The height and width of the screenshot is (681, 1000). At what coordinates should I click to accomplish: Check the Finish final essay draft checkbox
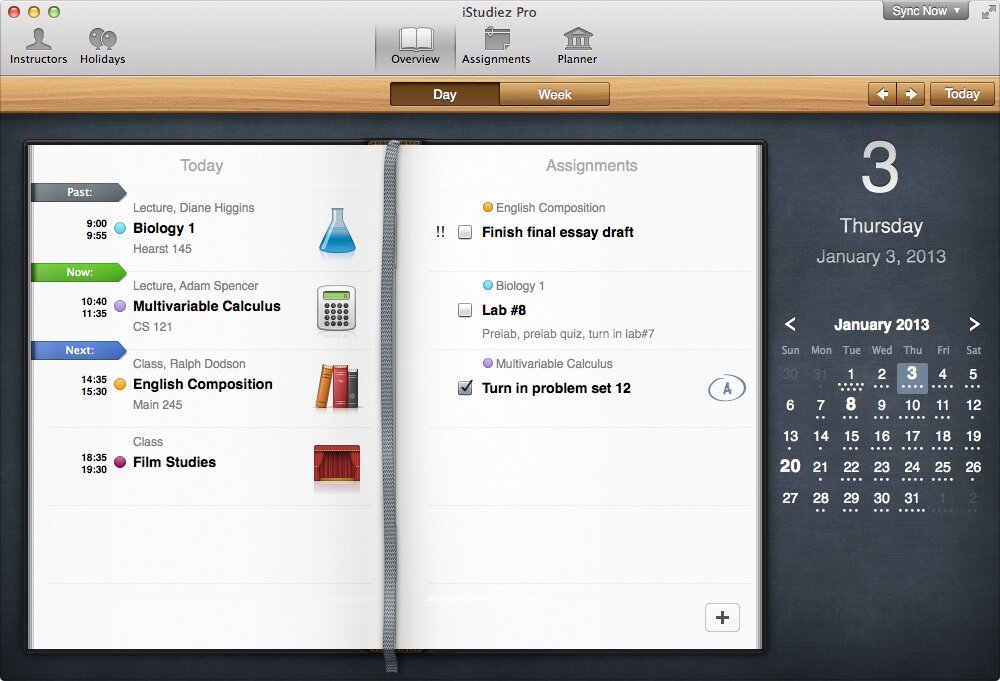coord(465,232)
